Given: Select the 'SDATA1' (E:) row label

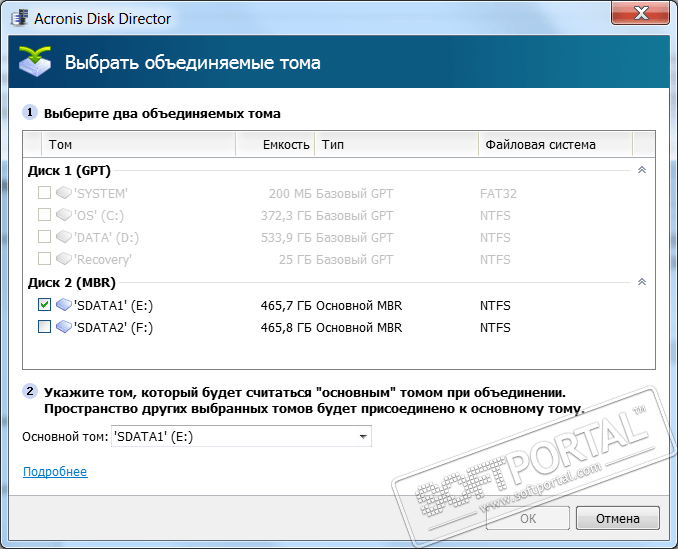Looking at the screenshot, I should [113, 306].
